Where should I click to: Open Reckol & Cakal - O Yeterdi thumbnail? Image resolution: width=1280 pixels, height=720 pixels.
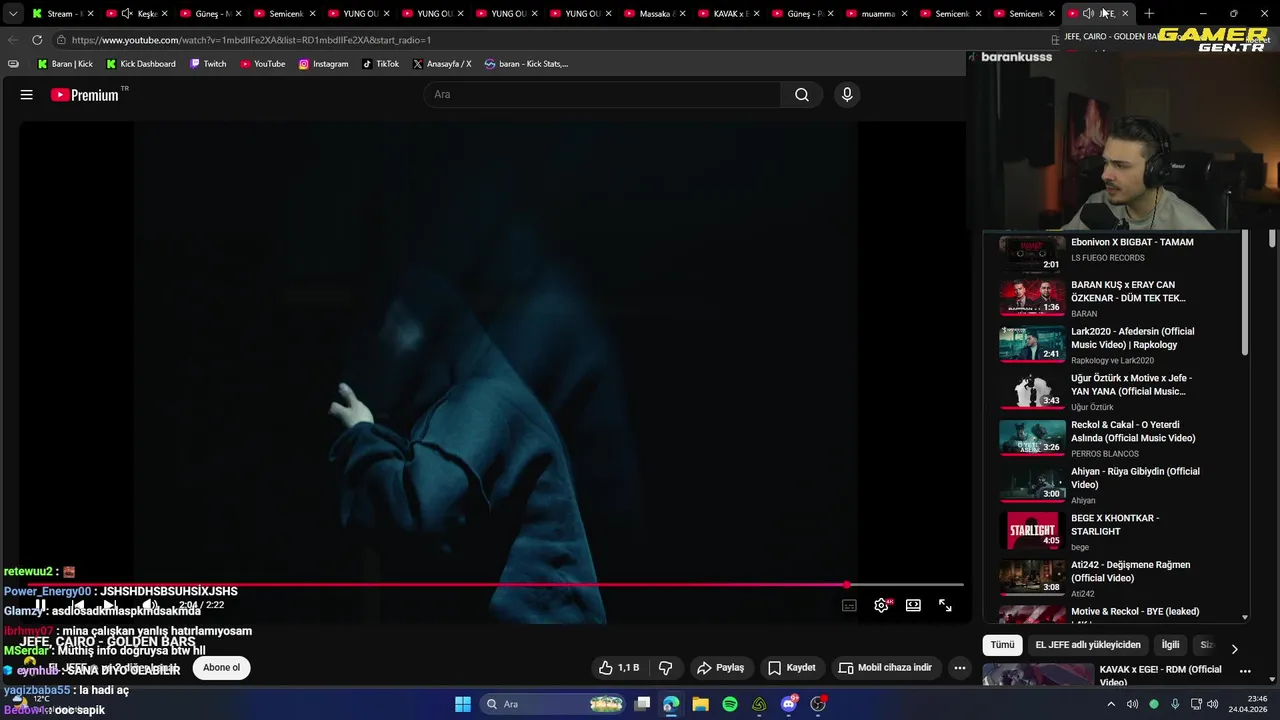click(1032, 437)
